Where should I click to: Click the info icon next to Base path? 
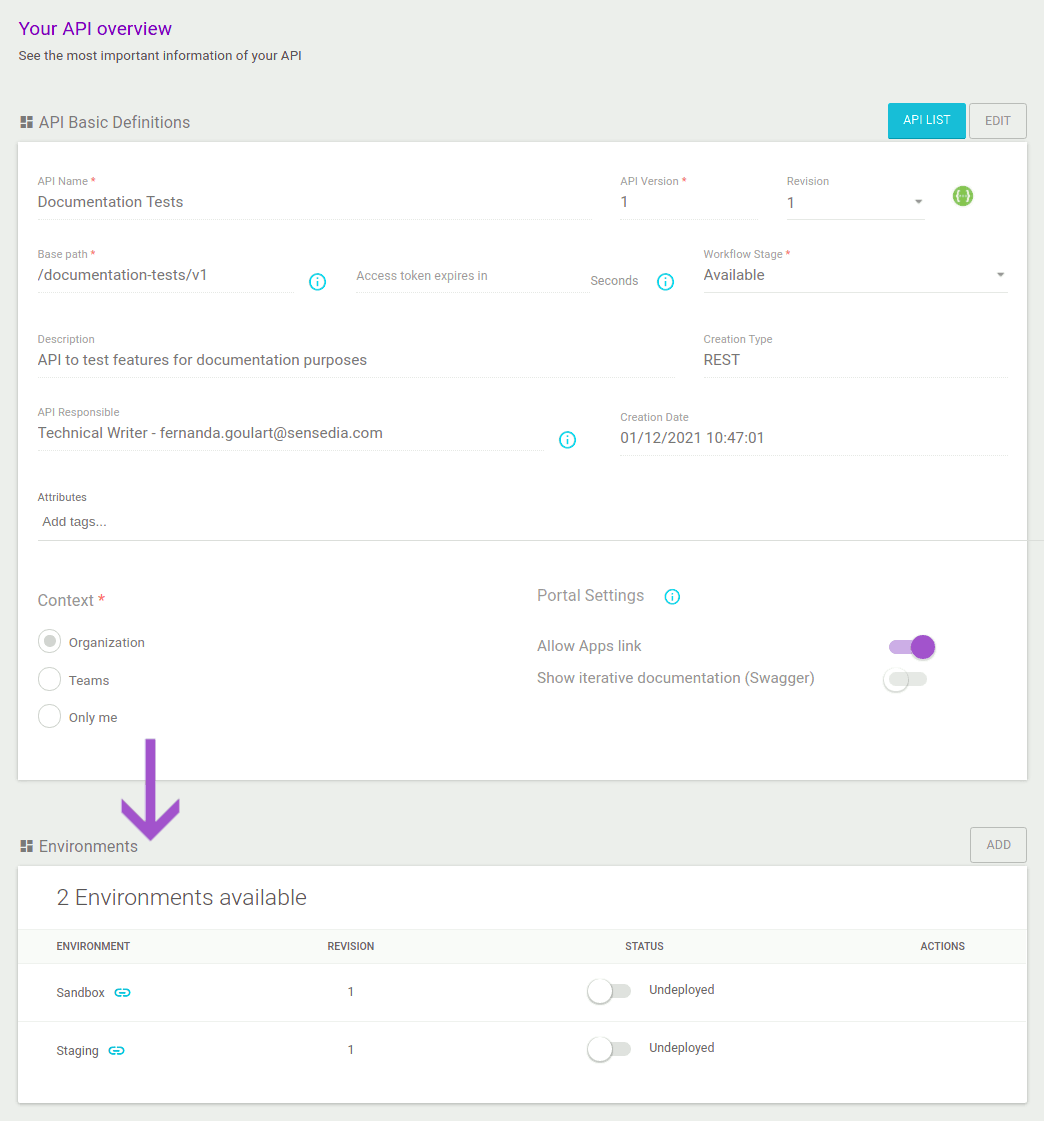[x=317, y=282]
